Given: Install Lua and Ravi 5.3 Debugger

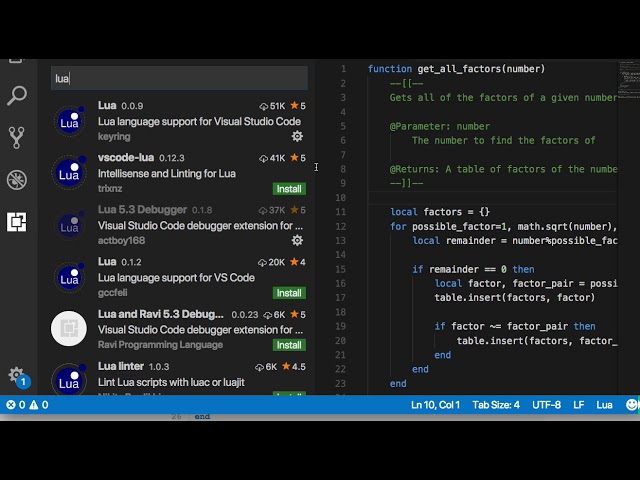Looking at the screenshot, I should [x=289, y=345].
